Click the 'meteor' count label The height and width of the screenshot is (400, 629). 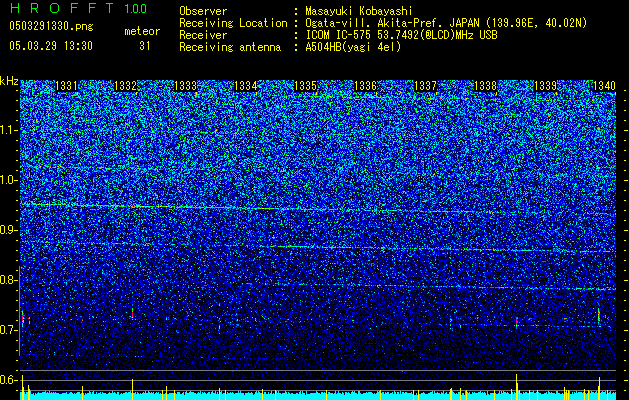142,31
